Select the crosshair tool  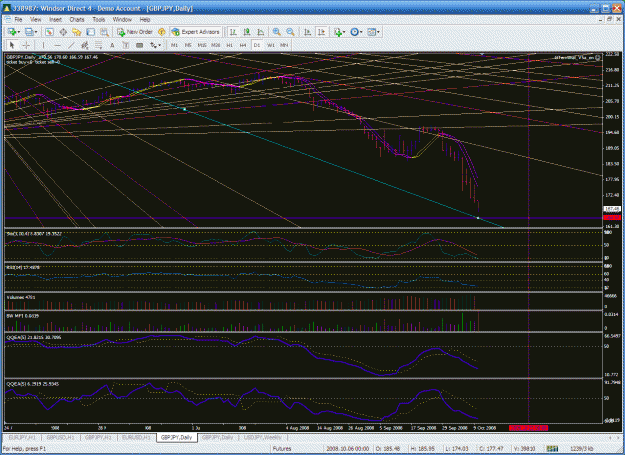pos(26,45)
